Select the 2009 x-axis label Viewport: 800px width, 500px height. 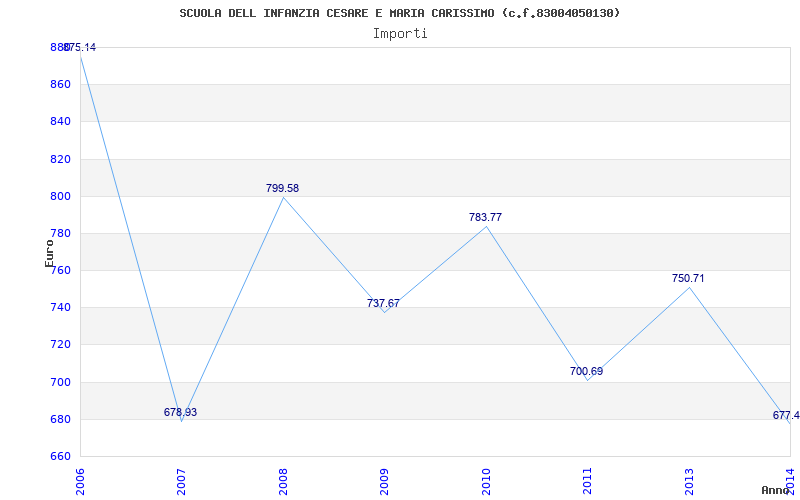(x=385, y=482)
